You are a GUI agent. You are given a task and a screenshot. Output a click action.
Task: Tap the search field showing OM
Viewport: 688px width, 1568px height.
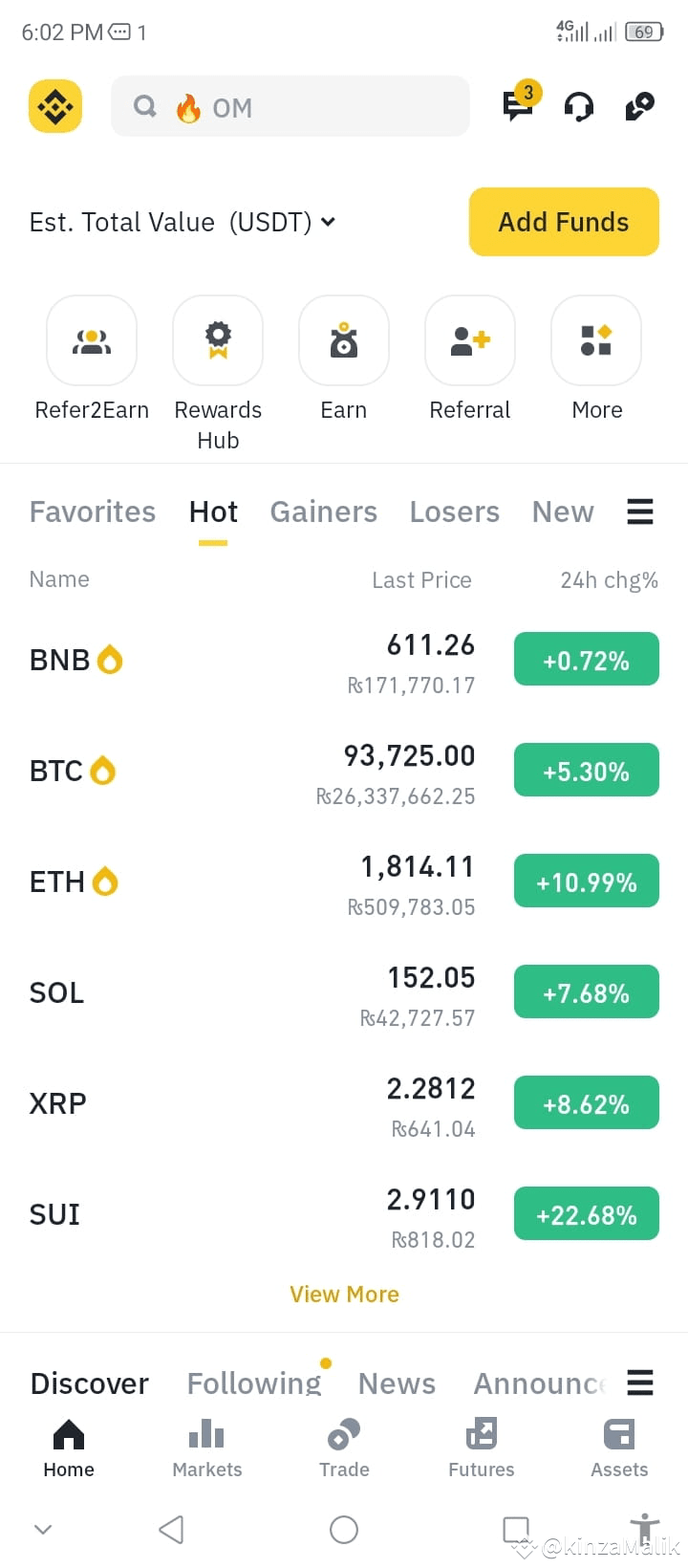tap(290, 107)
